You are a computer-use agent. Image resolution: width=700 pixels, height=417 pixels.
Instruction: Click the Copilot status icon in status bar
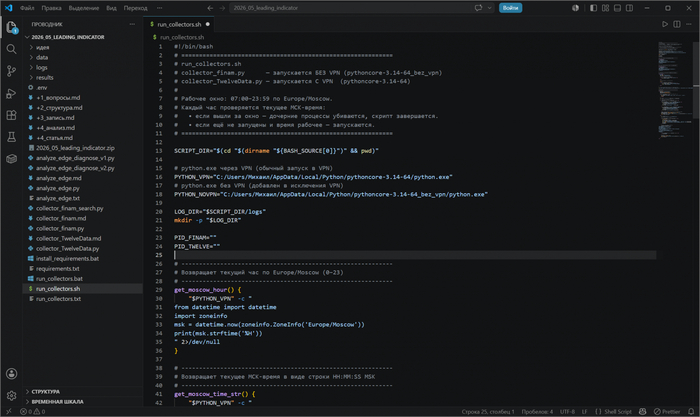[x=642, y=412]
